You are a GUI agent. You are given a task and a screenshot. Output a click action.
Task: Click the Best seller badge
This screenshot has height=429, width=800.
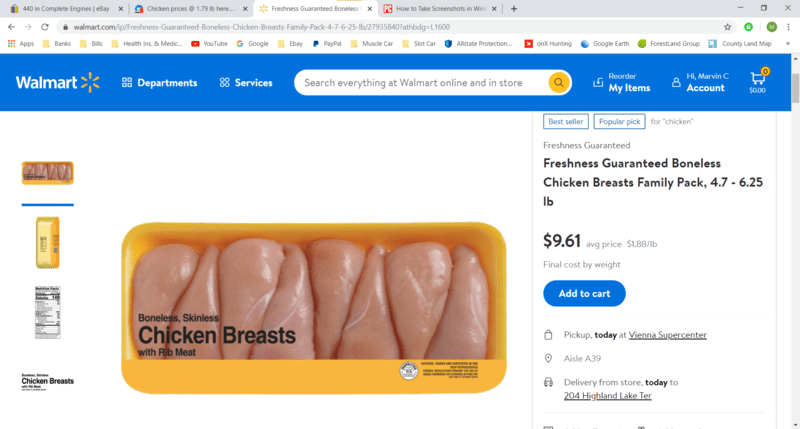[x=565, y=121]
